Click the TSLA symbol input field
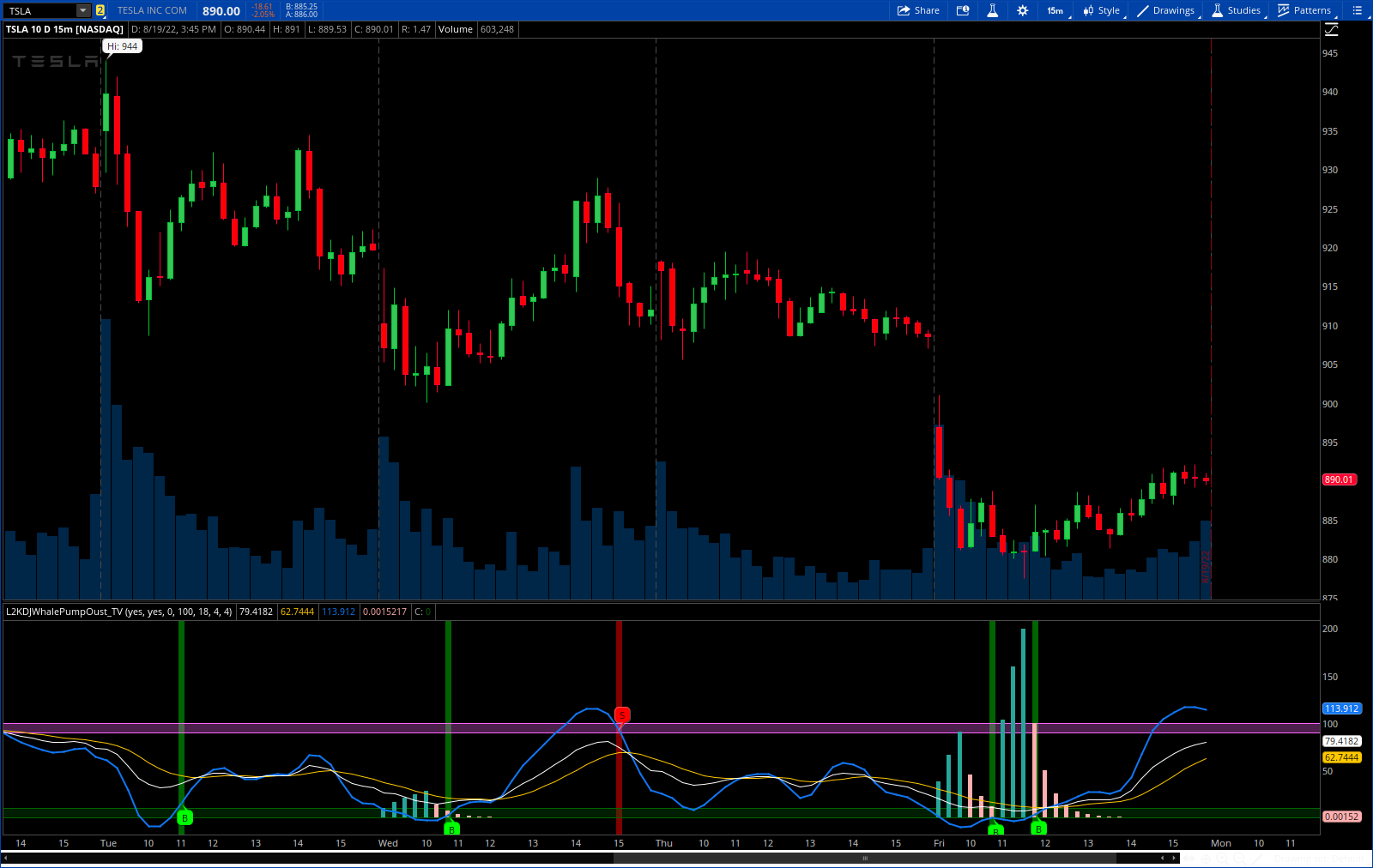 [39, 10]
